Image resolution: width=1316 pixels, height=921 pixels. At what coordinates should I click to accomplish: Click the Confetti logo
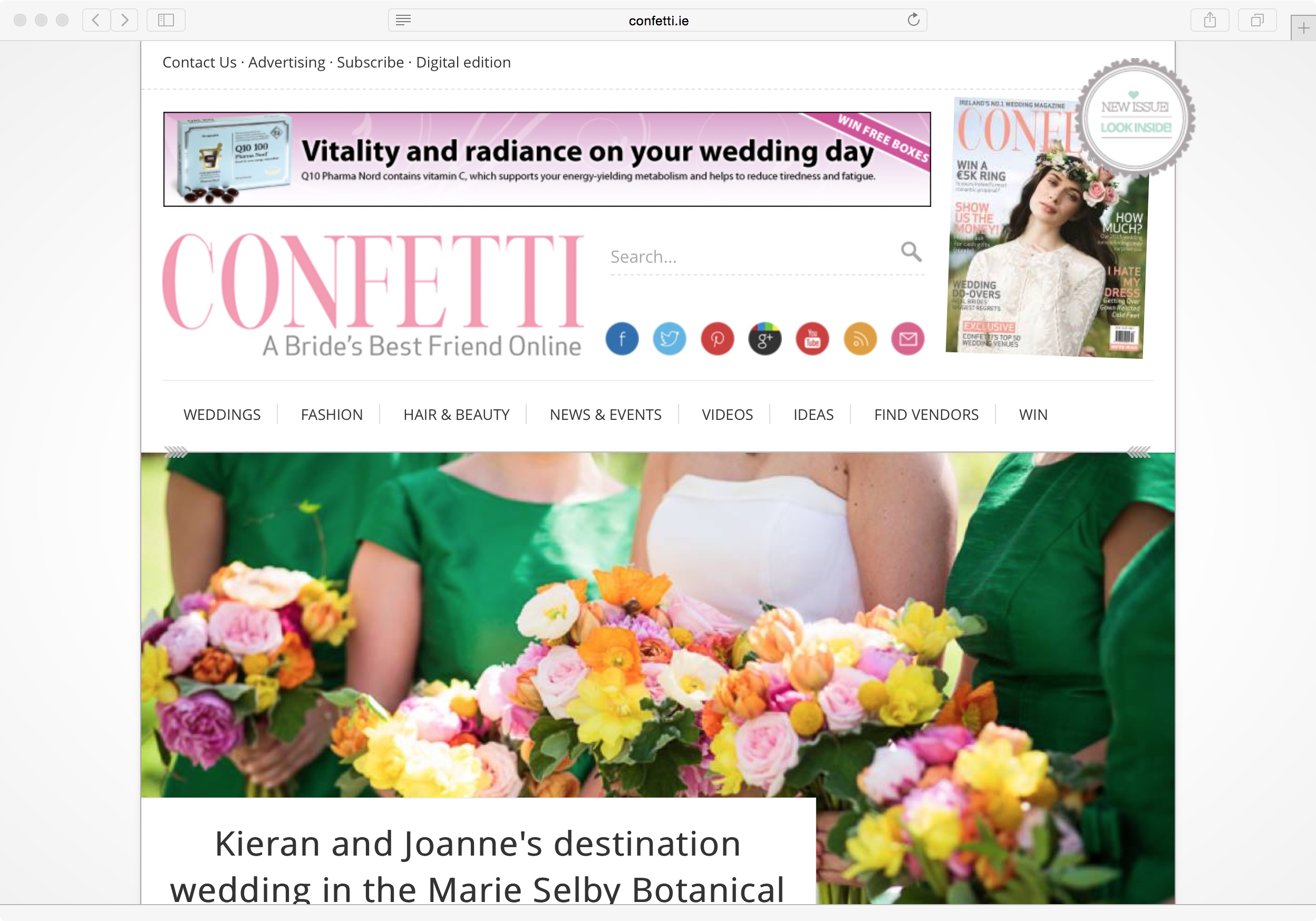(x=373, y=295)
